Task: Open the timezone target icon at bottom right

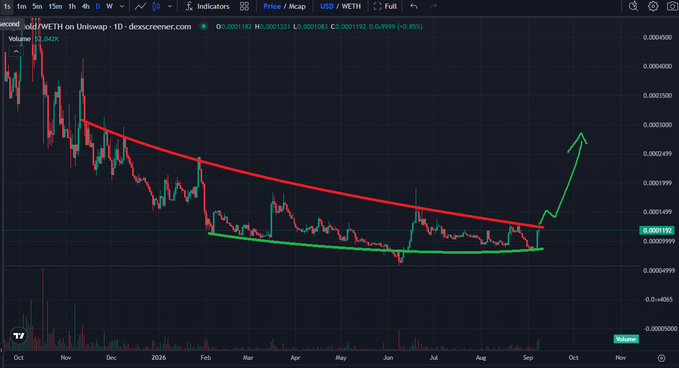Action: coord(661,358)
